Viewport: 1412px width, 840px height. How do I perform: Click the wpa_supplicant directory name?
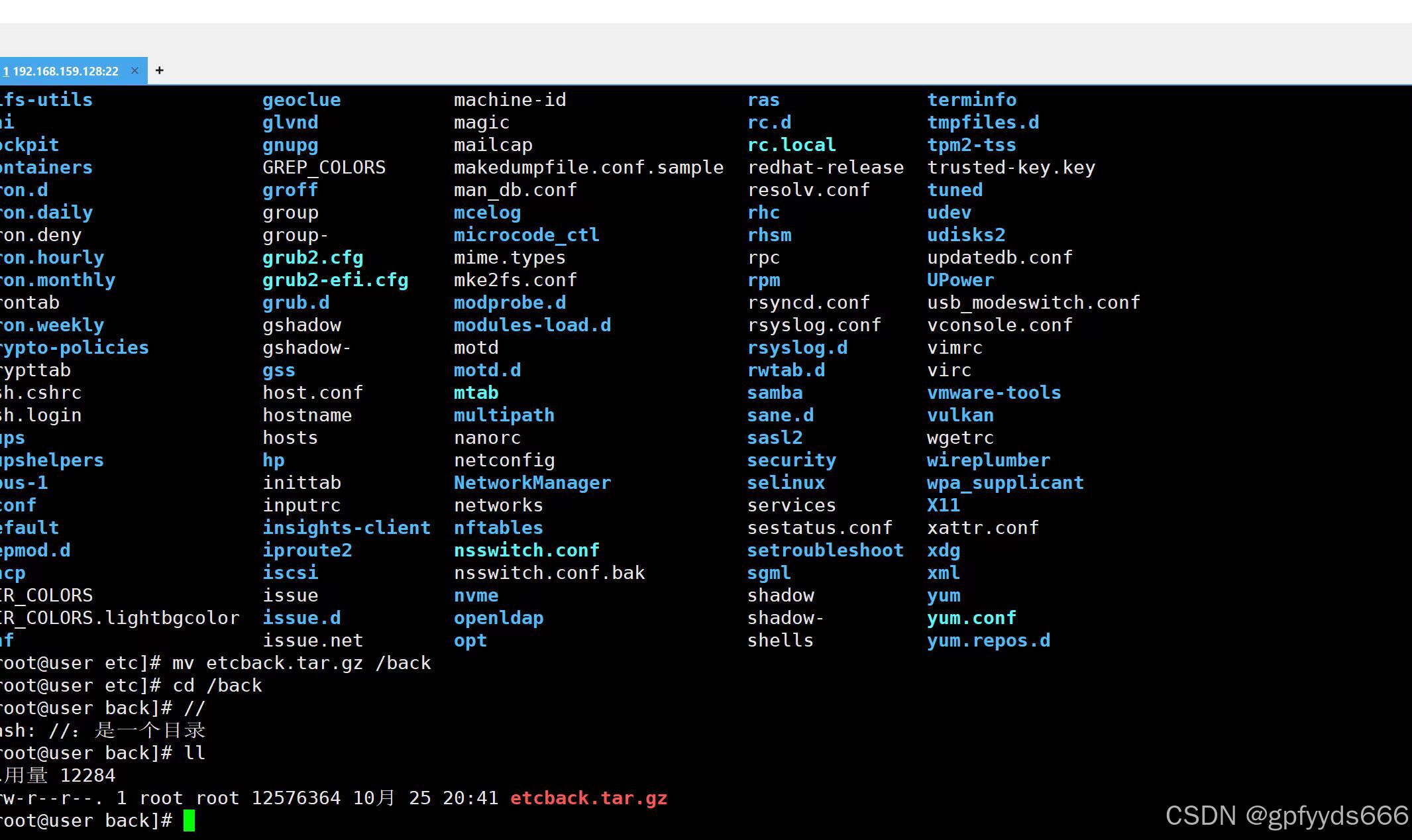(1005, 482)
